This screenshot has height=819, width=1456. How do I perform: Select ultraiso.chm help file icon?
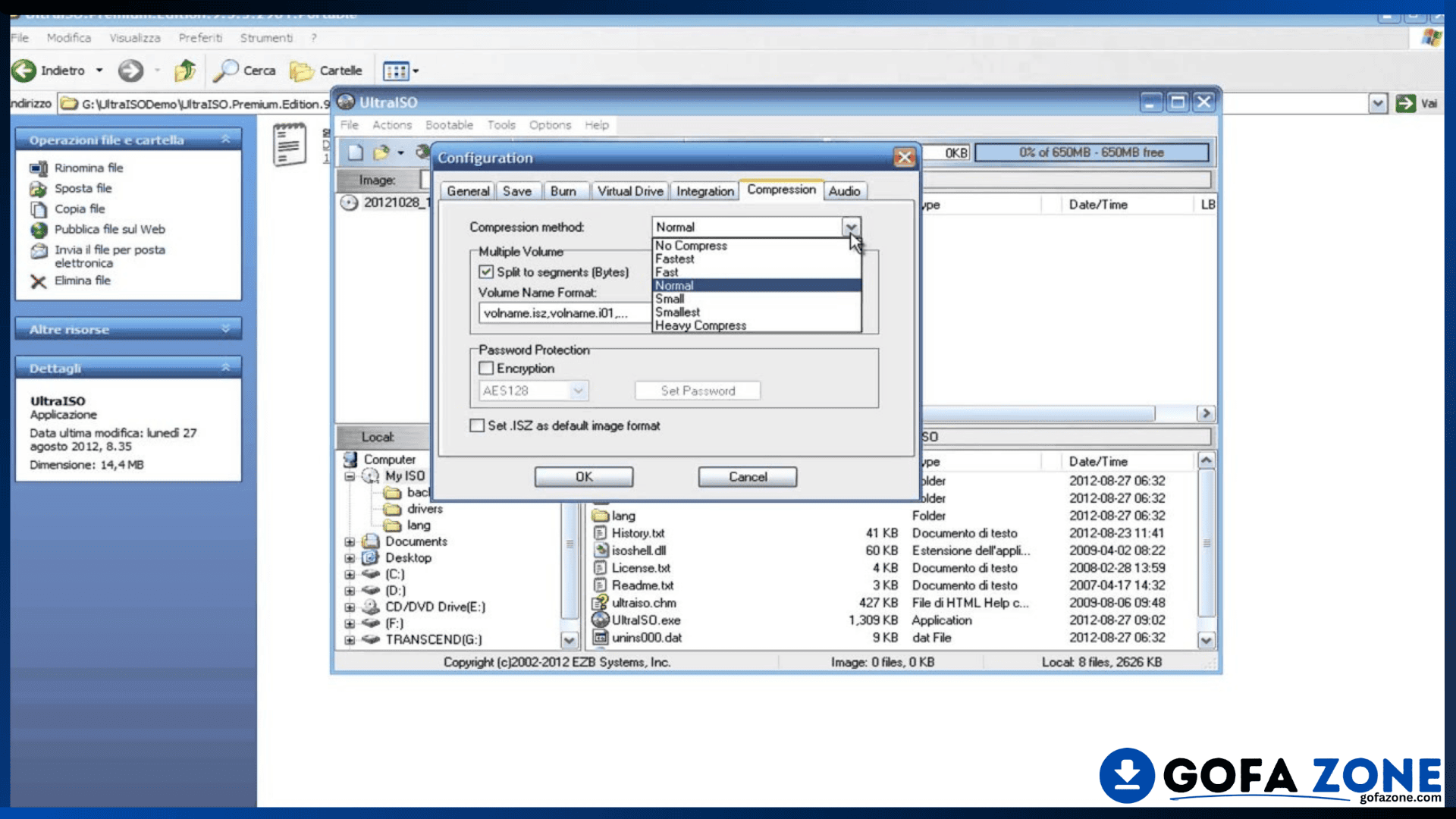click(601, 602)
